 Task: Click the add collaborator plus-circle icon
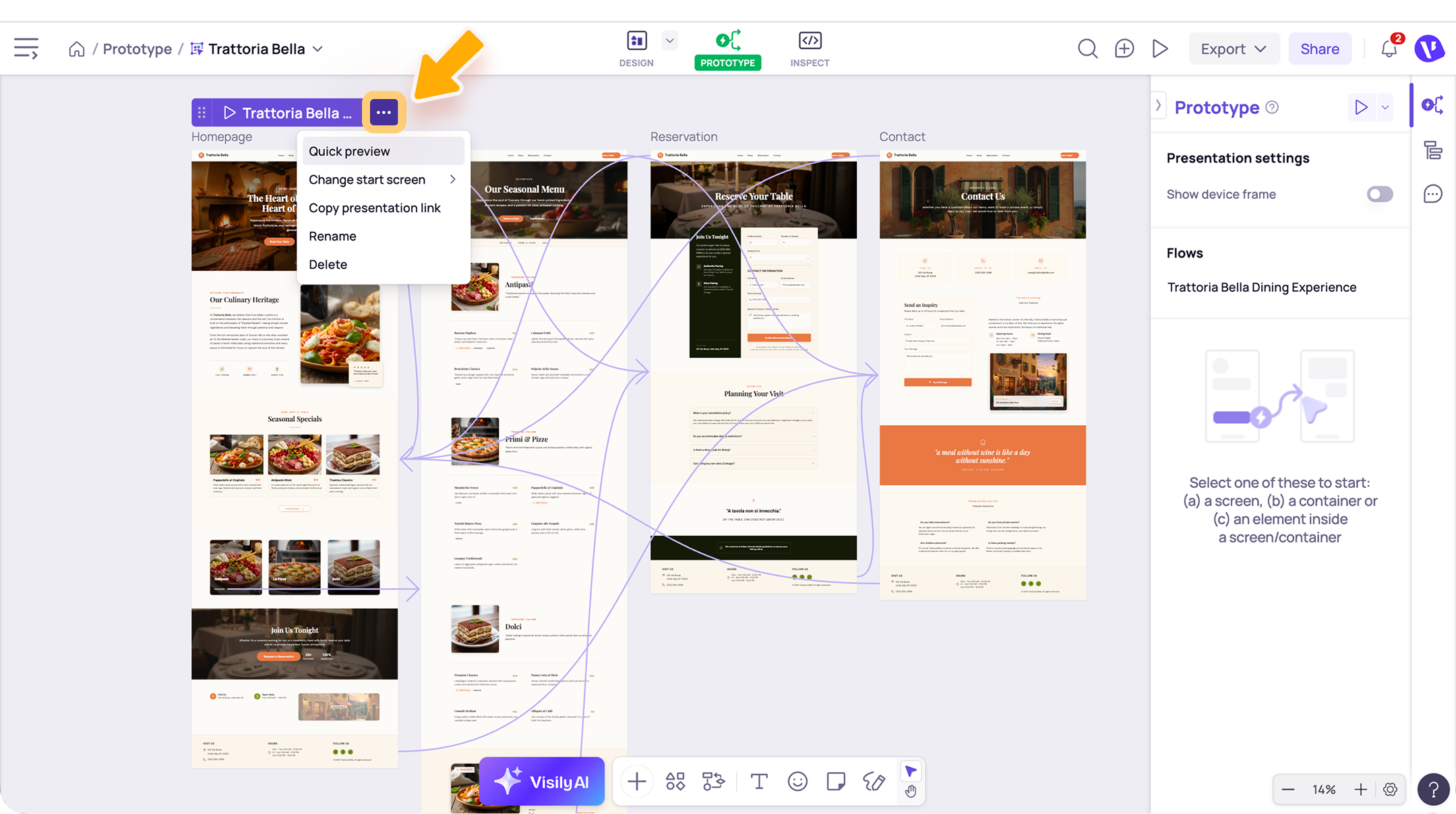[1124, 49]
